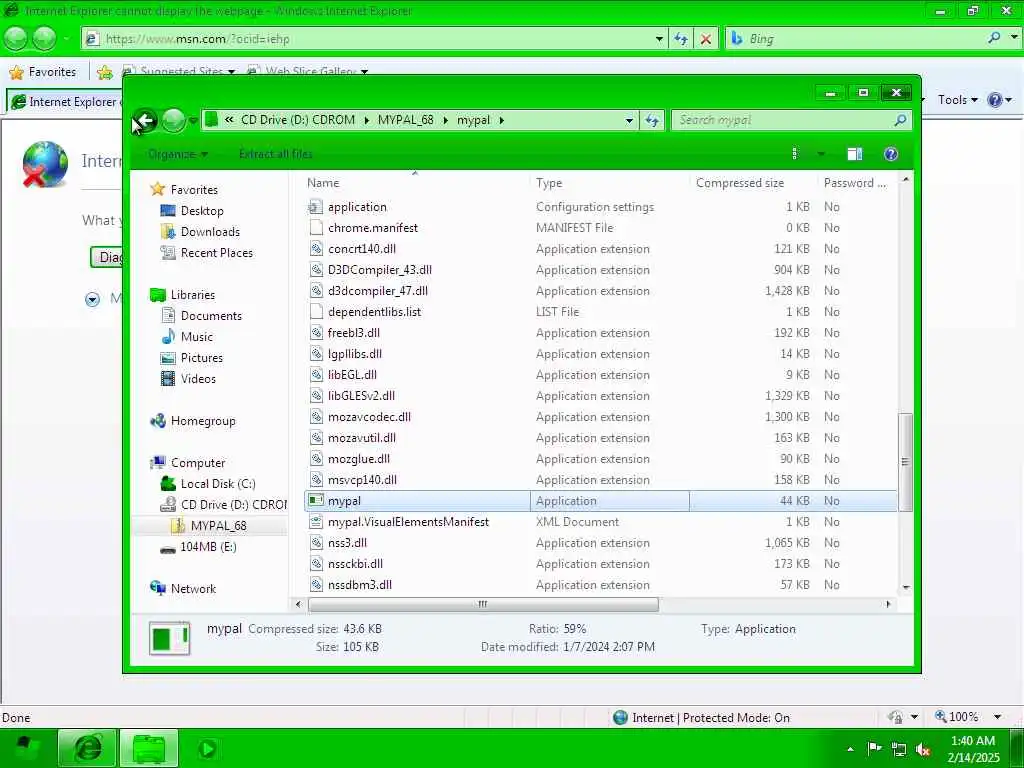Open Recent Places in the navigation pane
Image resolution: width=1024 pixels, height=768 pixels.
pos(217,253)
